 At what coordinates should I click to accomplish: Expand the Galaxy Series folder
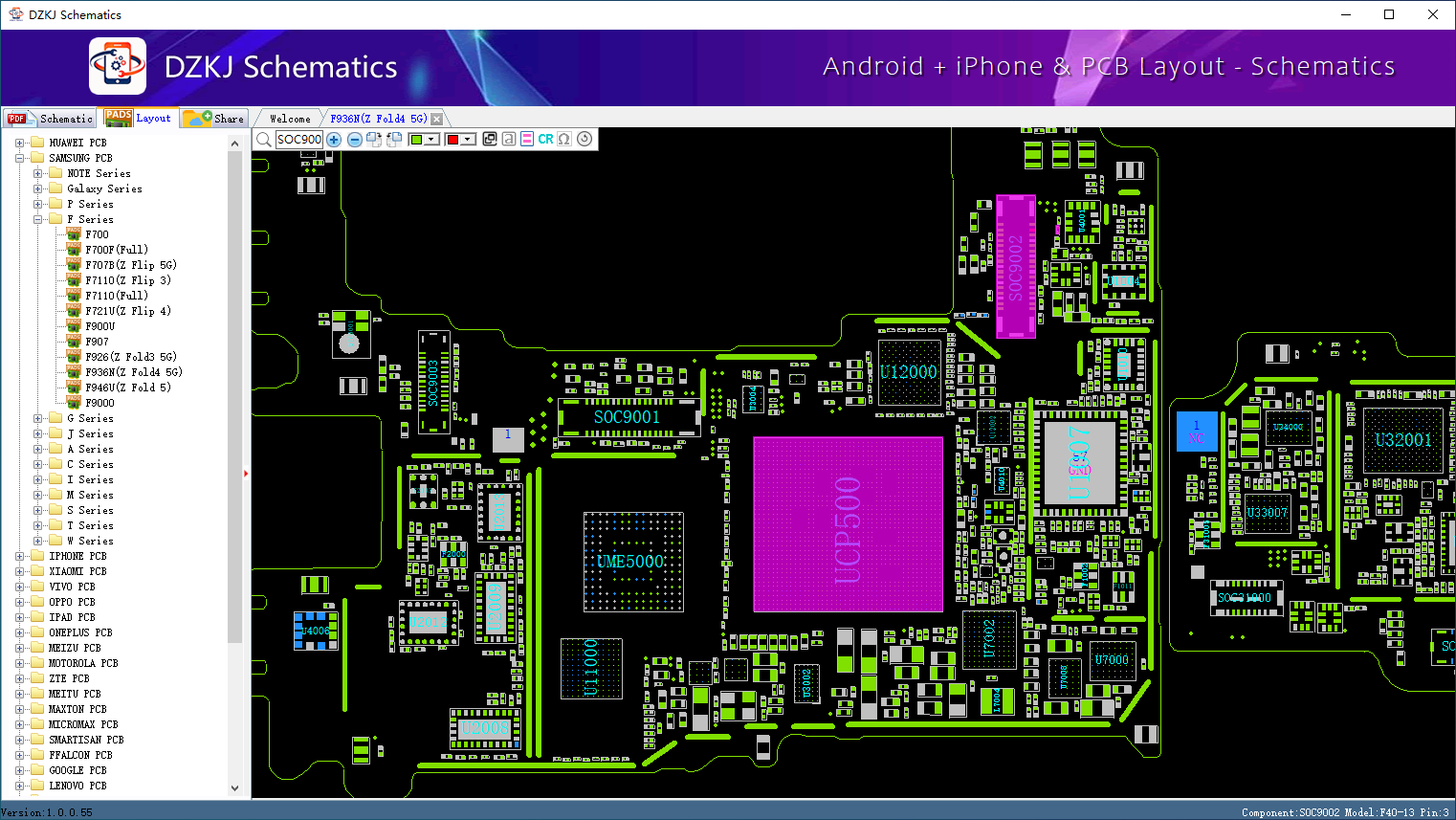tap(38, 188)
